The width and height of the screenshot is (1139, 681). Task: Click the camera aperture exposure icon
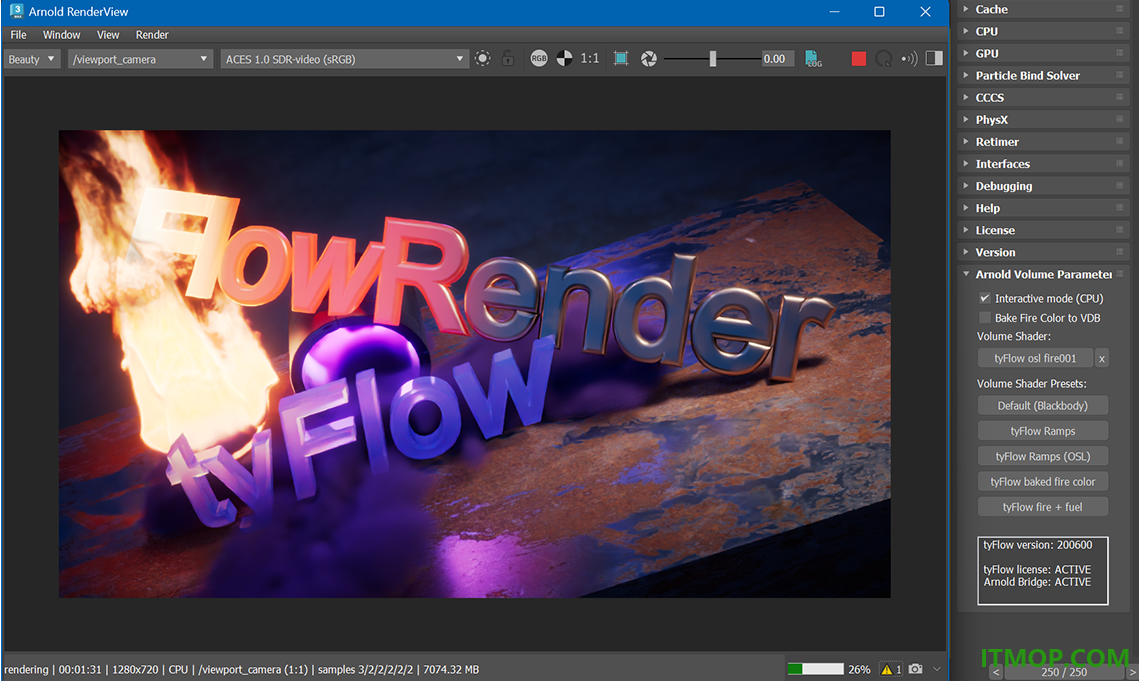(649, 59)
